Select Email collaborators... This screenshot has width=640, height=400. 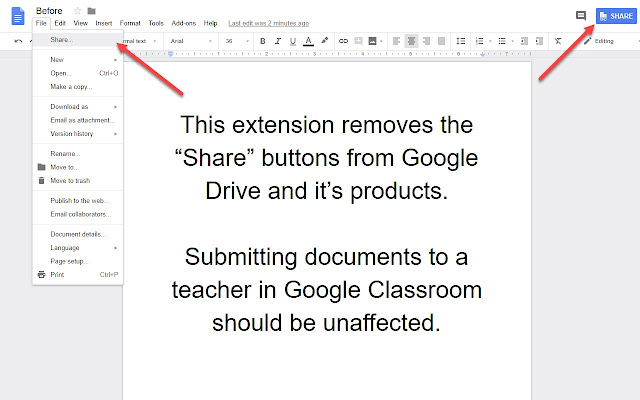click(78, 214)
